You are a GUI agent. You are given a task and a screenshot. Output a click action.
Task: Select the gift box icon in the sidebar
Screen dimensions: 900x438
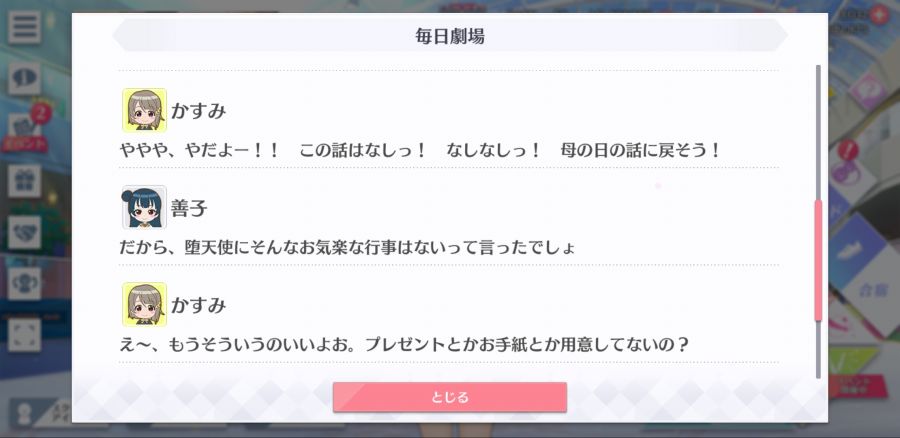tap(24, 181)
